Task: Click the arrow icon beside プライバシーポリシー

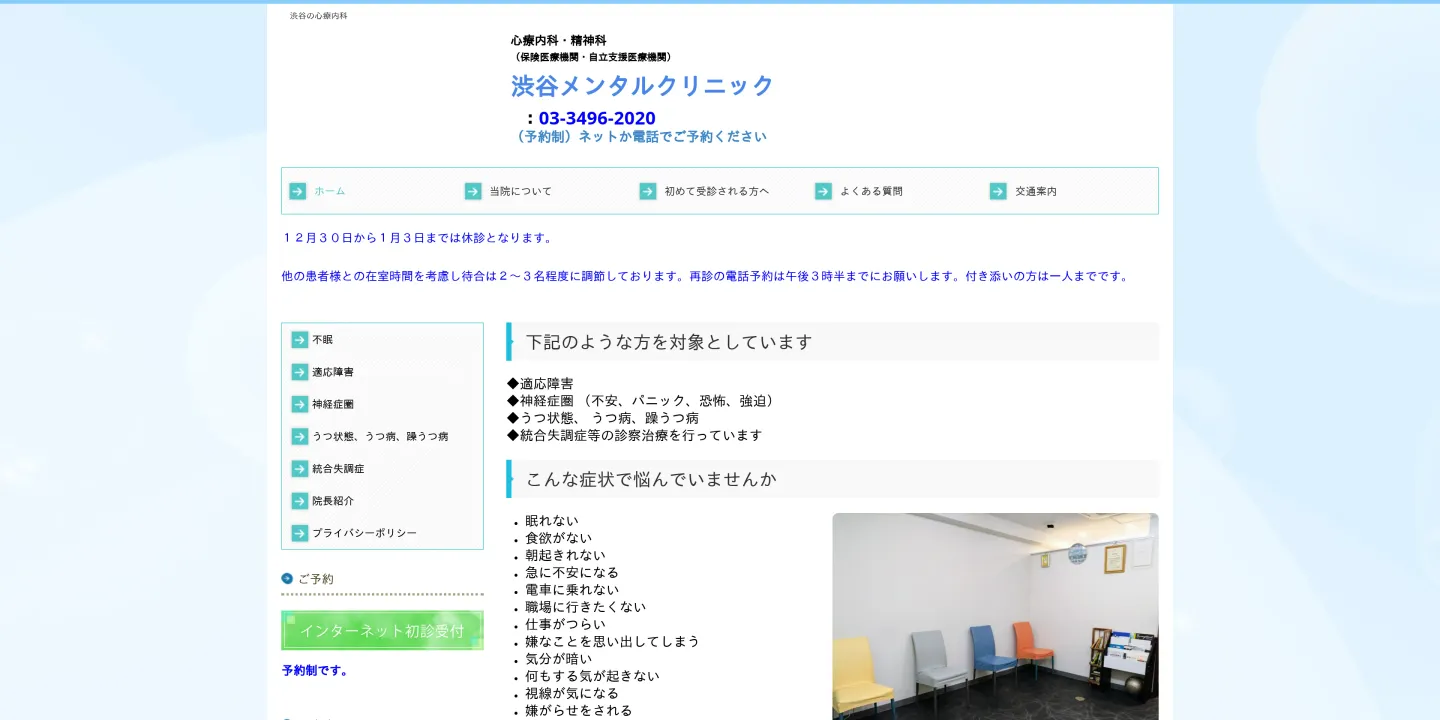Action: [x=300, y=533]
